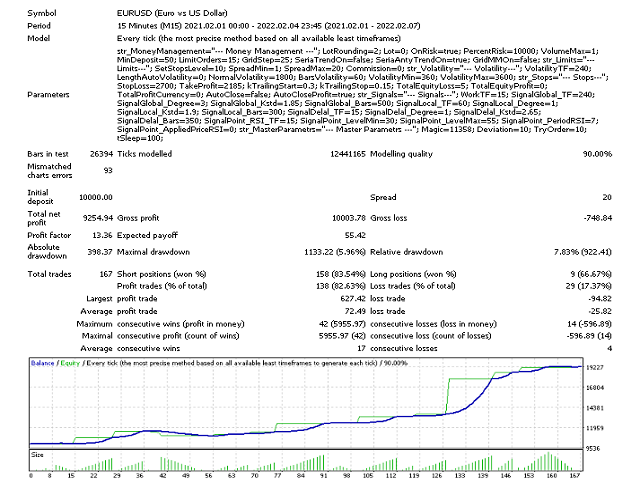
Task: Select the 15 Minutes (M15) period line
Action: coord(269,26)
